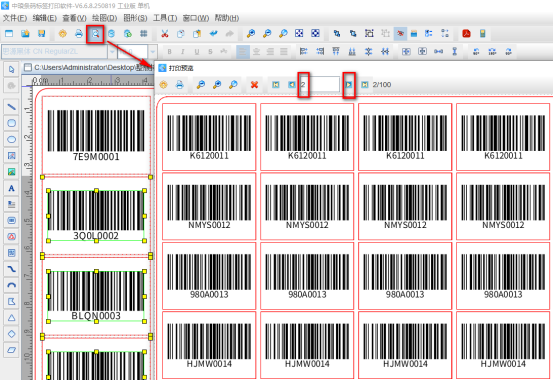Click the first K6120011 label in the preview
The height and width of the screenshot is (380, 554).
pyautogui.click(x=209, y=136)
